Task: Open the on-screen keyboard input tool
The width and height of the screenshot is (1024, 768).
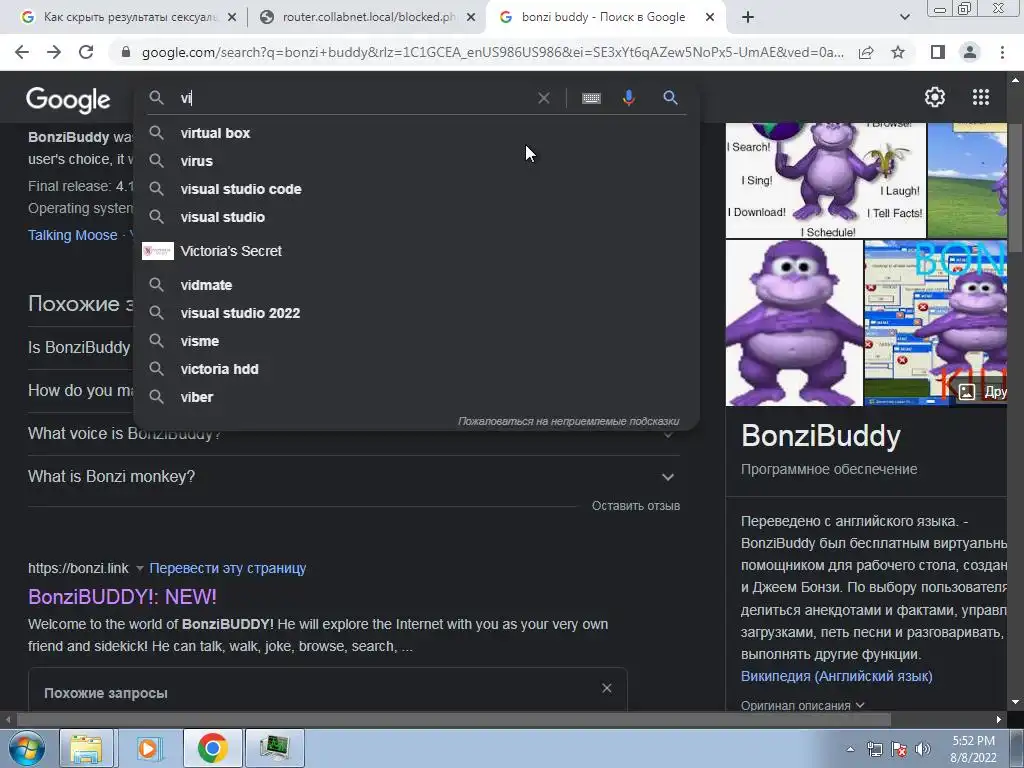Action: pos(591,98)
